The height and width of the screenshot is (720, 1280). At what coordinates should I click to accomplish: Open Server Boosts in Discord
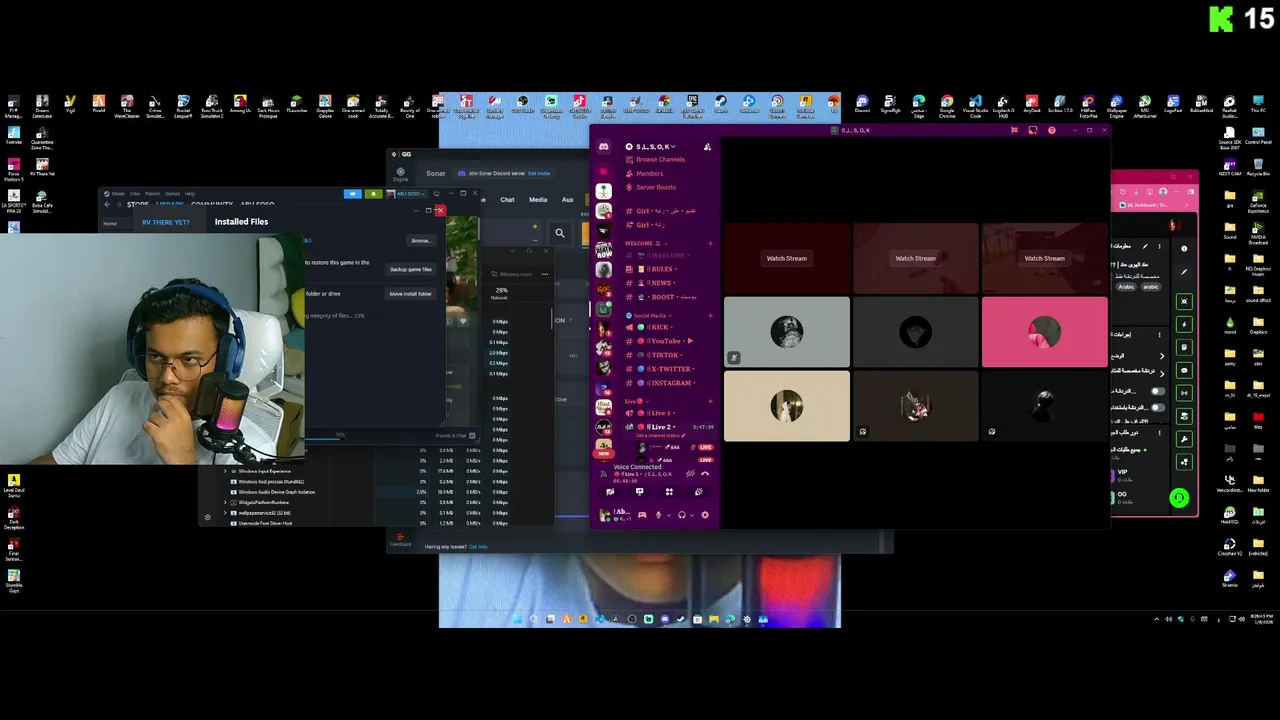pyautogui.click(x=655, y=187)
